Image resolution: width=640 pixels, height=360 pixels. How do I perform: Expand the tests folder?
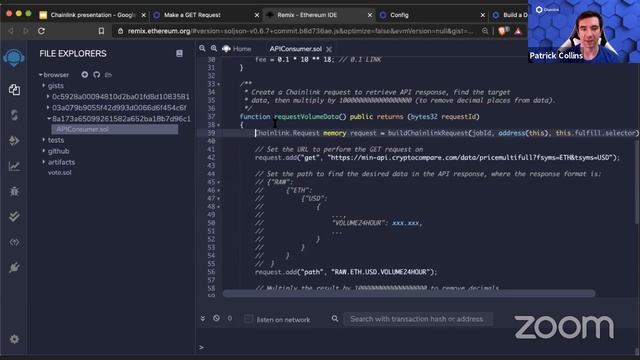coord(44,140)
